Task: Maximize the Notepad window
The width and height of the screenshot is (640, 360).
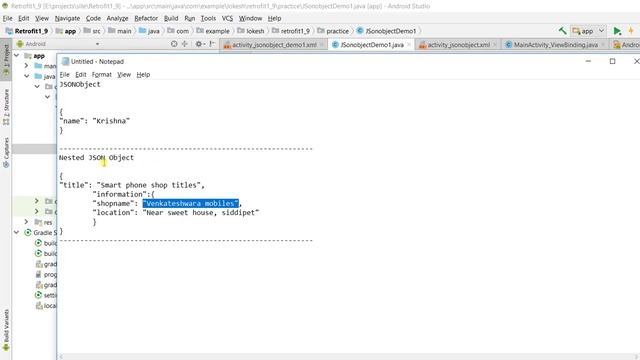Action: point(612,61)
